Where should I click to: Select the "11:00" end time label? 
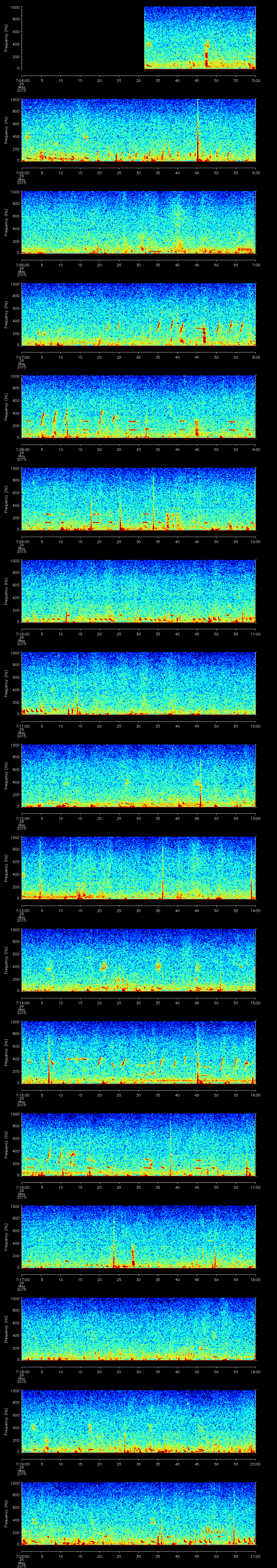tap(256, 634)
